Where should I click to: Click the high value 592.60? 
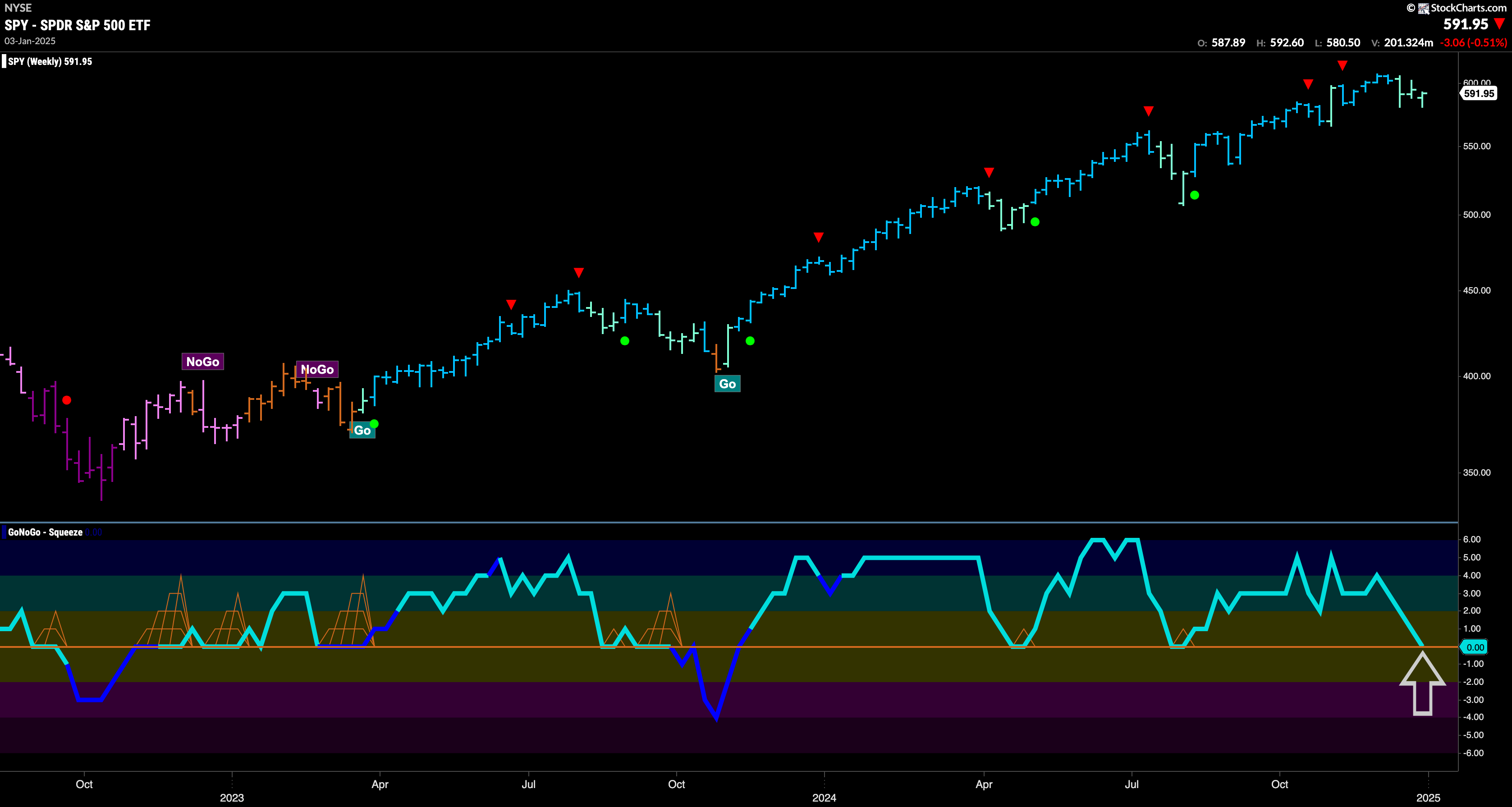pyautogui.click(x=1287, y=43)
